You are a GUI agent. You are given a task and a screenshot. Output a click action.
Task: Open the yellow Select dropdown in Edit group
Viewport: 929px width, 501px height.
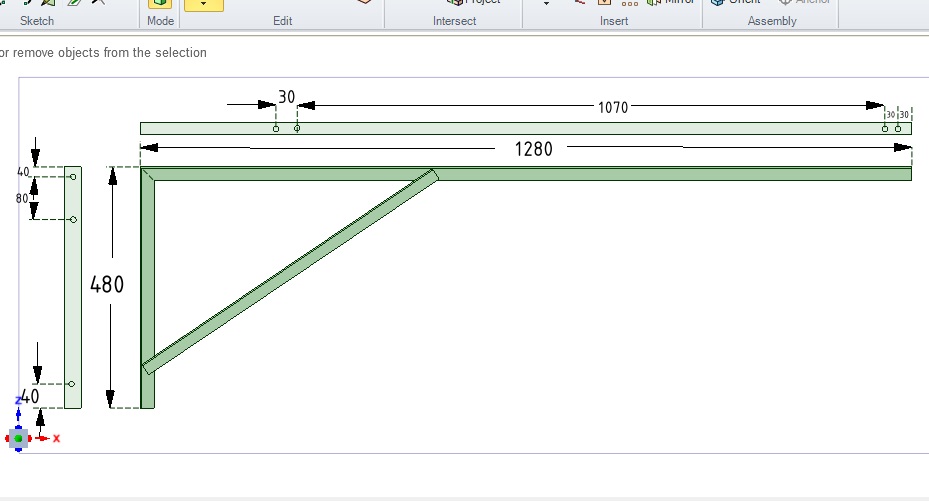tap(204, 5)
